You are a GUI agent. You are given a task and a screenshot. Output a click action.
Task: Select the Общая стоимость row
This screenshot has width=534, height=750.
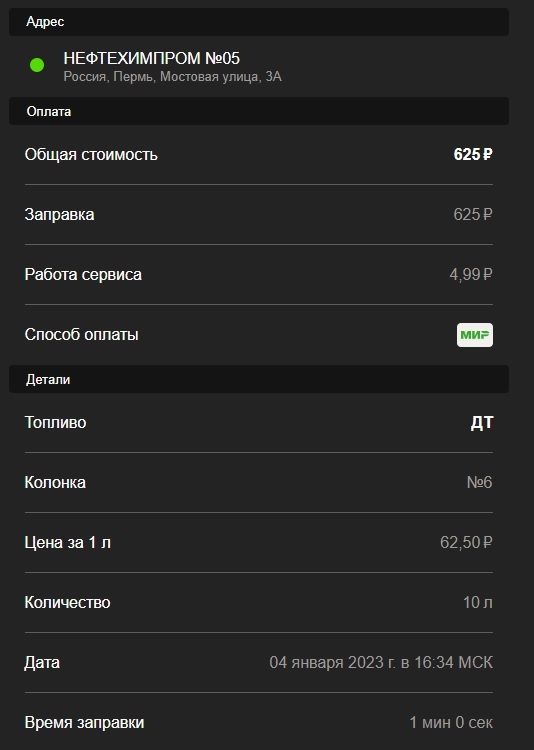259,154
